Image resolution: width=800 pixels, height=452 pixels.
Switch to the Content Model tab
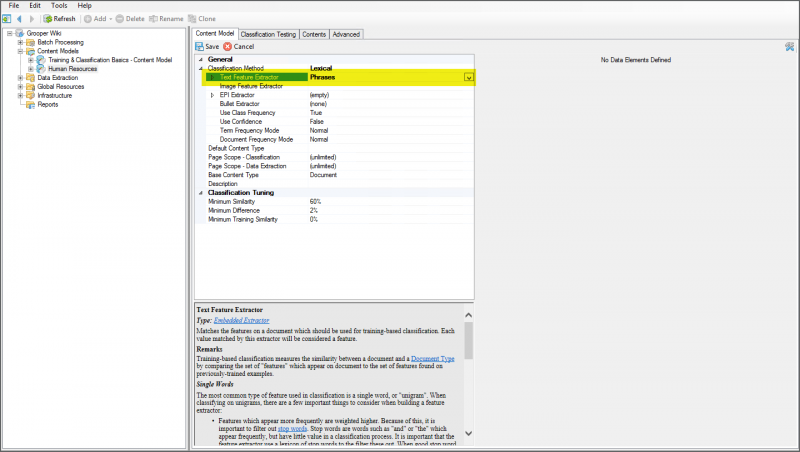point(215,34)
